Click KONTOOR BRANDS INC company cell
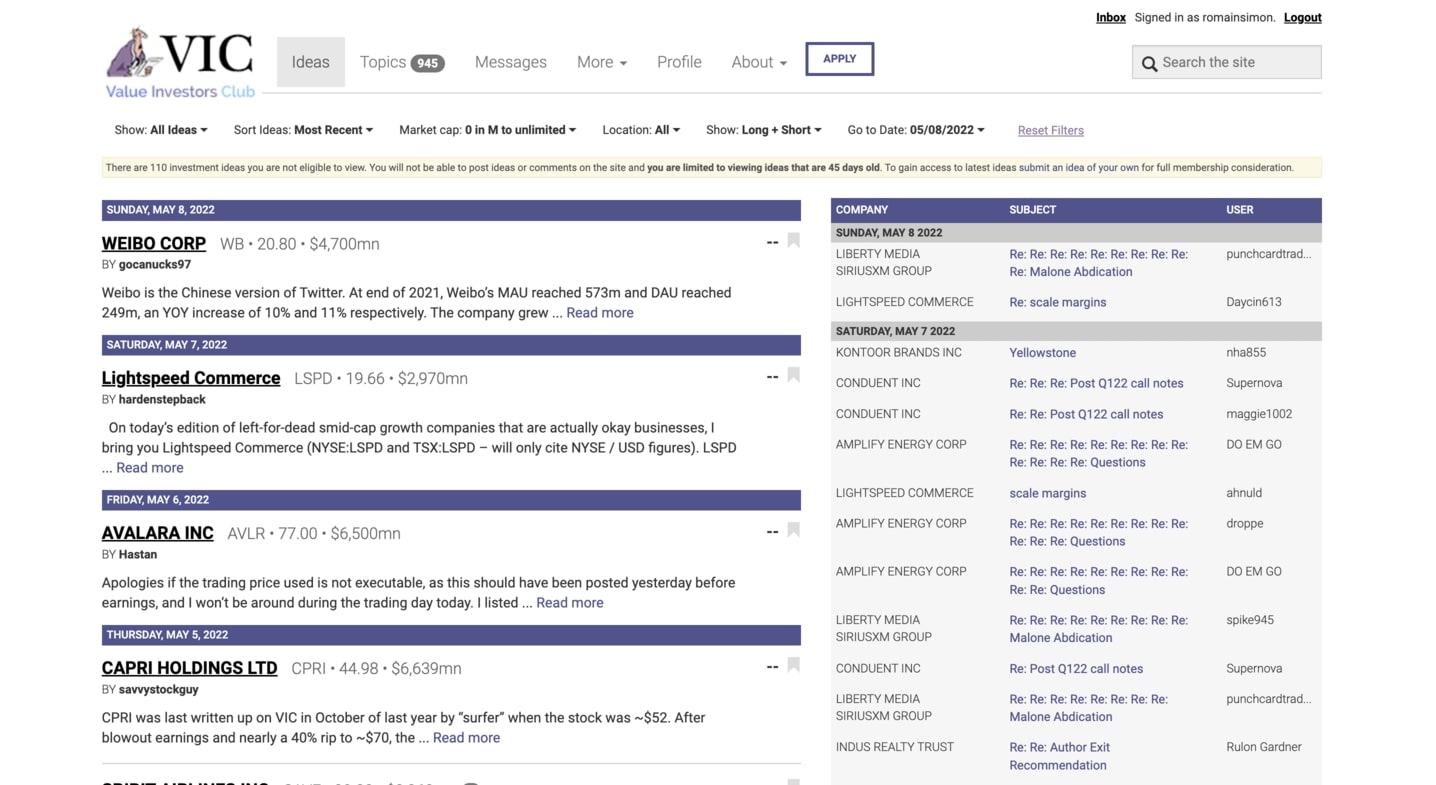 [898, 353]
